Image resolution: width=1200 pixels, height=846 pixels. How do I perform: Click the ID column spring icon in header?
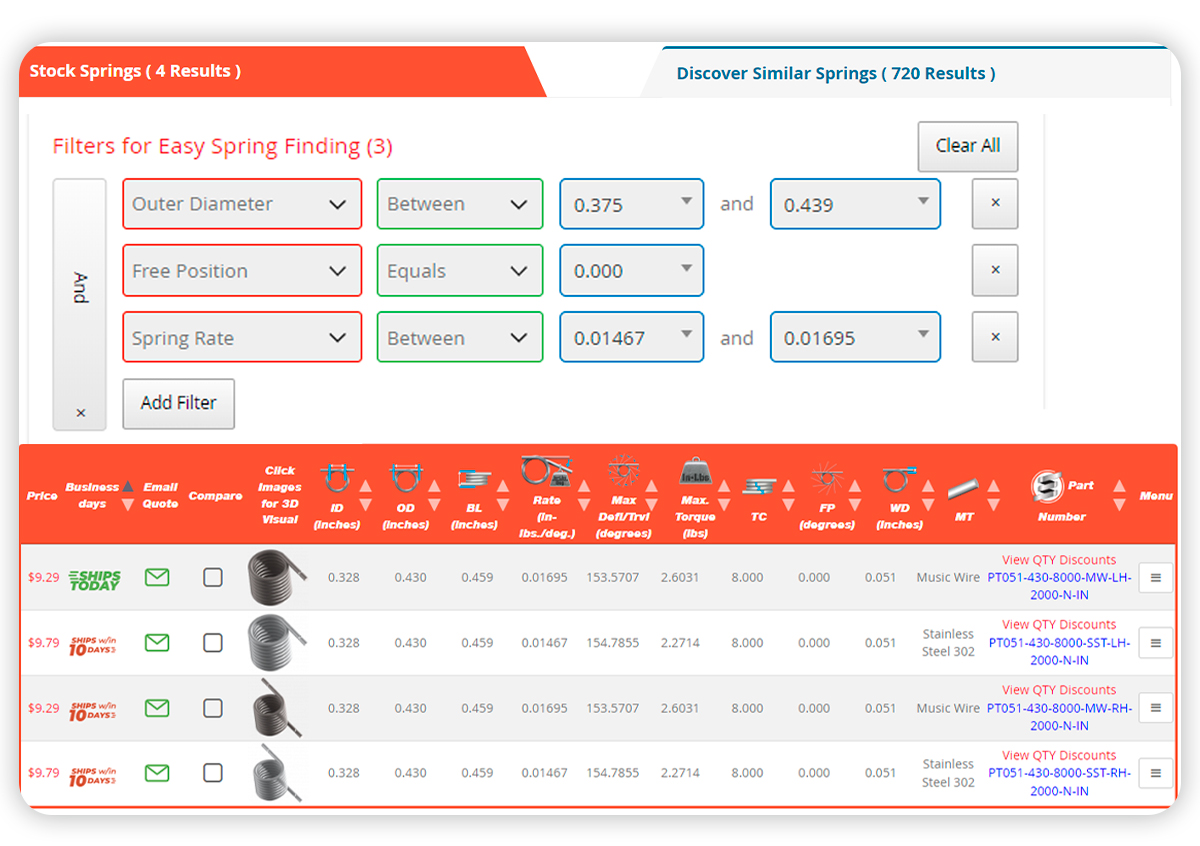pyautogui.click(x=335, y=475)
